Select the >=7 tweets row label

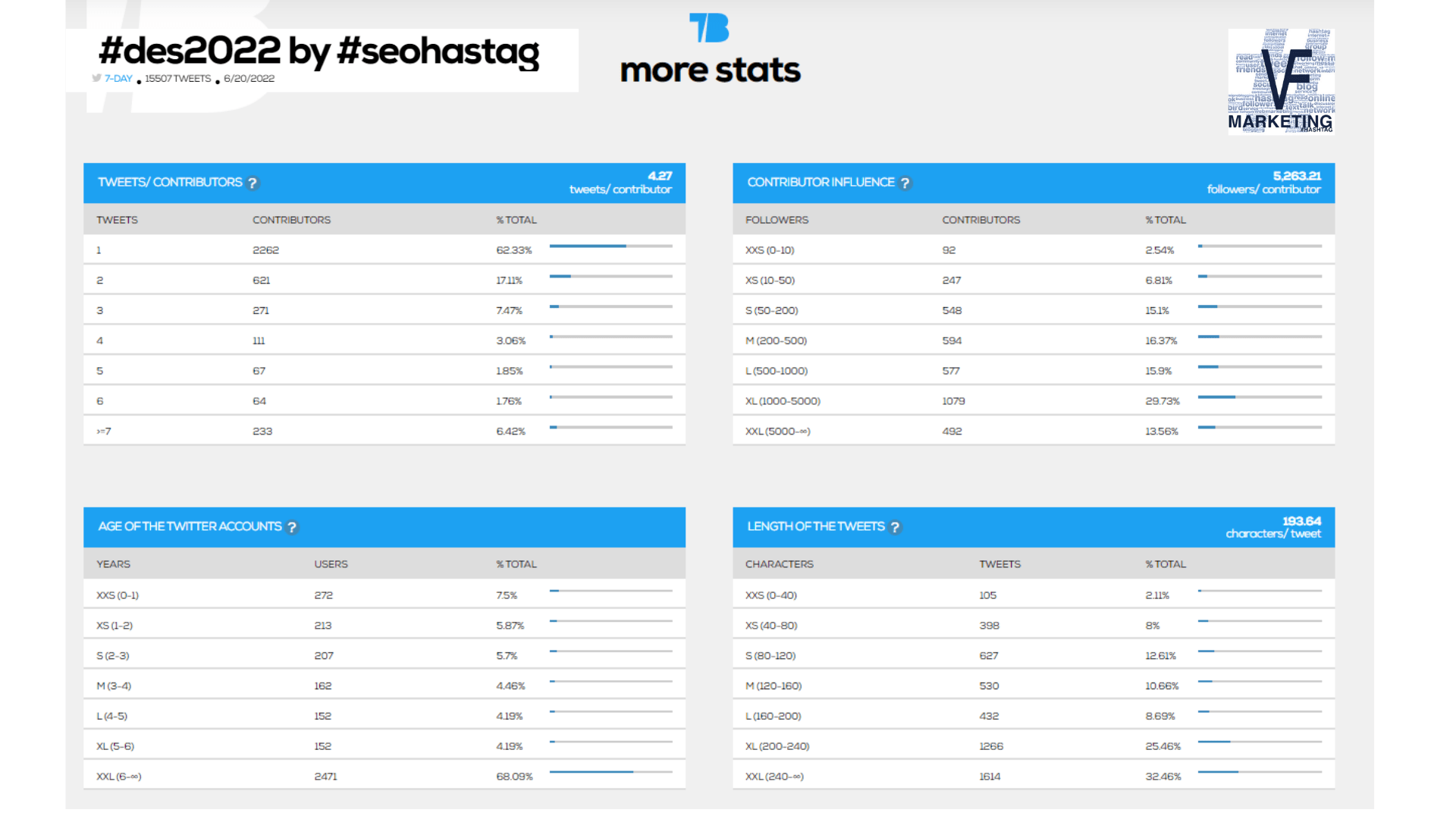pos(104,431)
